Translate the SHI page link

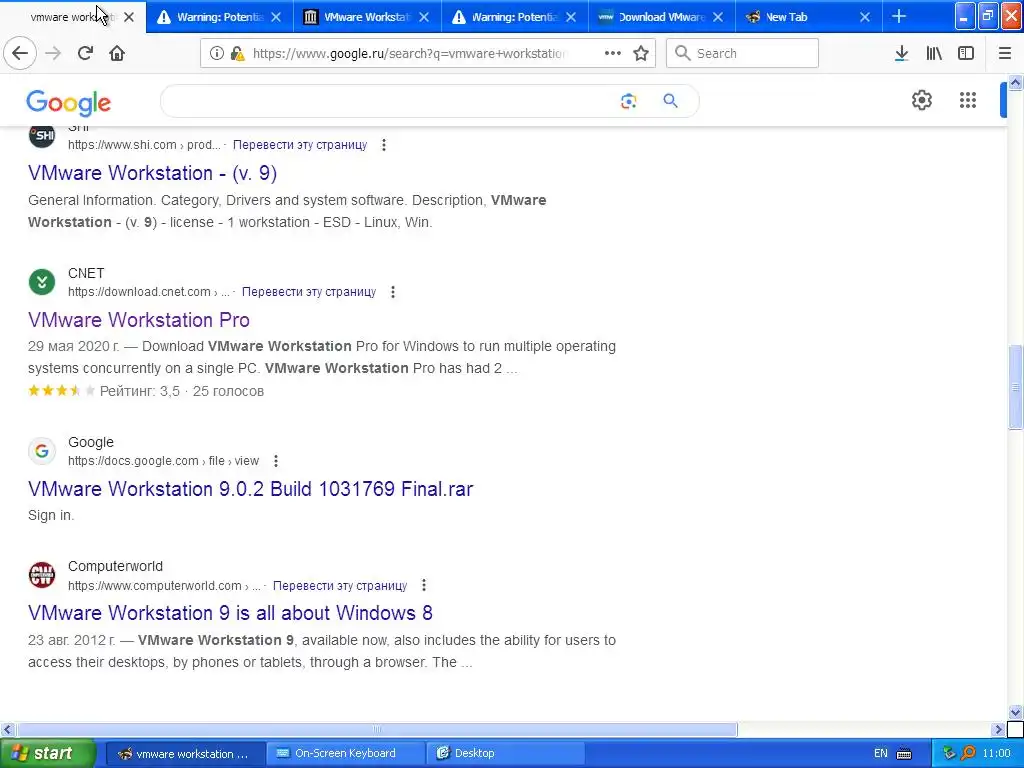pyautogui.click(x=300, y=145)
